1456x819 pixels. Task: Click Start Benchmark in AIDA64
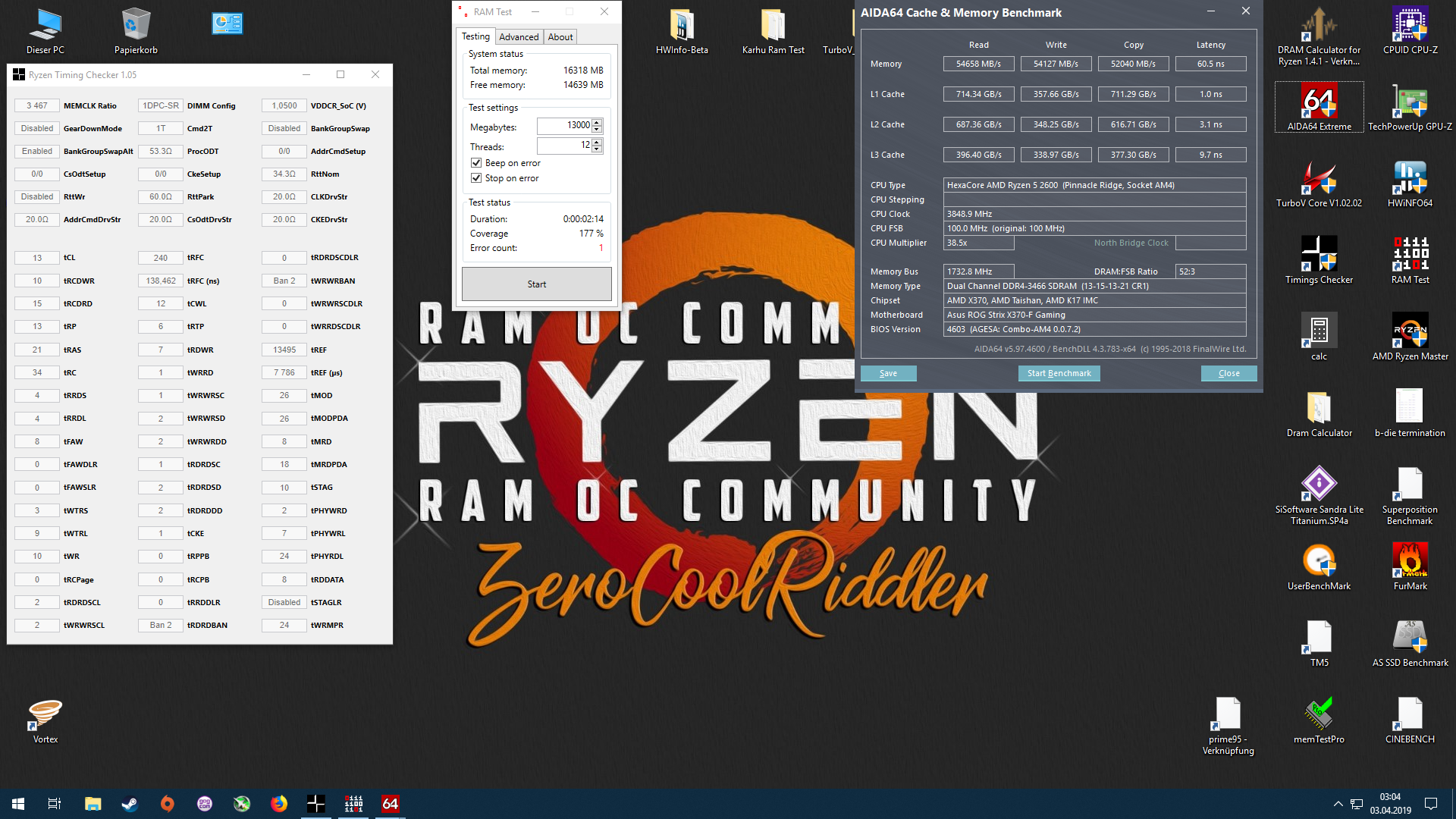(1059, 373)
